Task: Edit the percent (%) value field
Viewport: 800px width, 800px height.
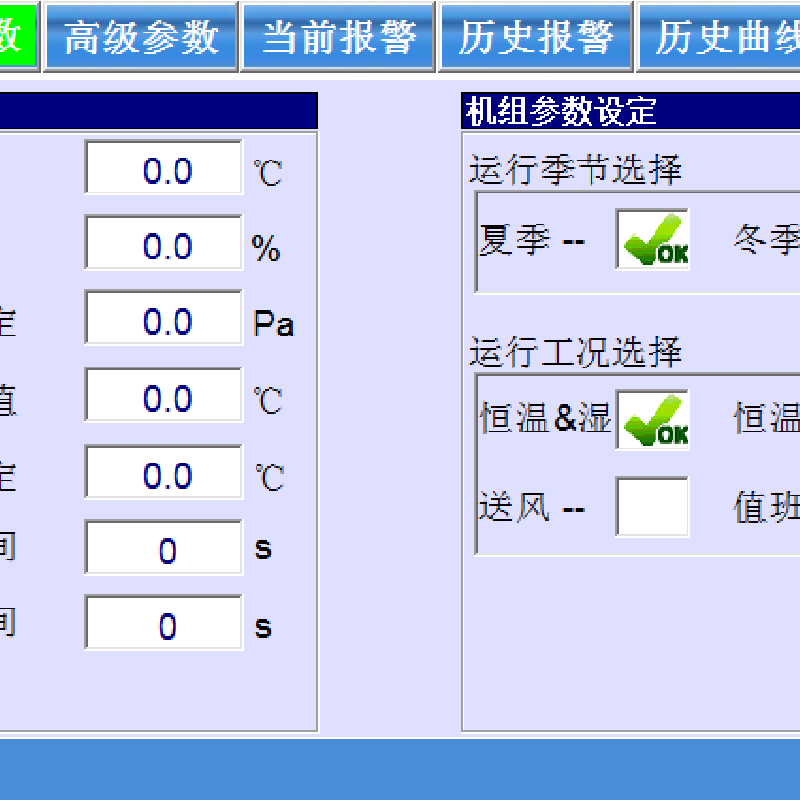Action: pos(164,245)
